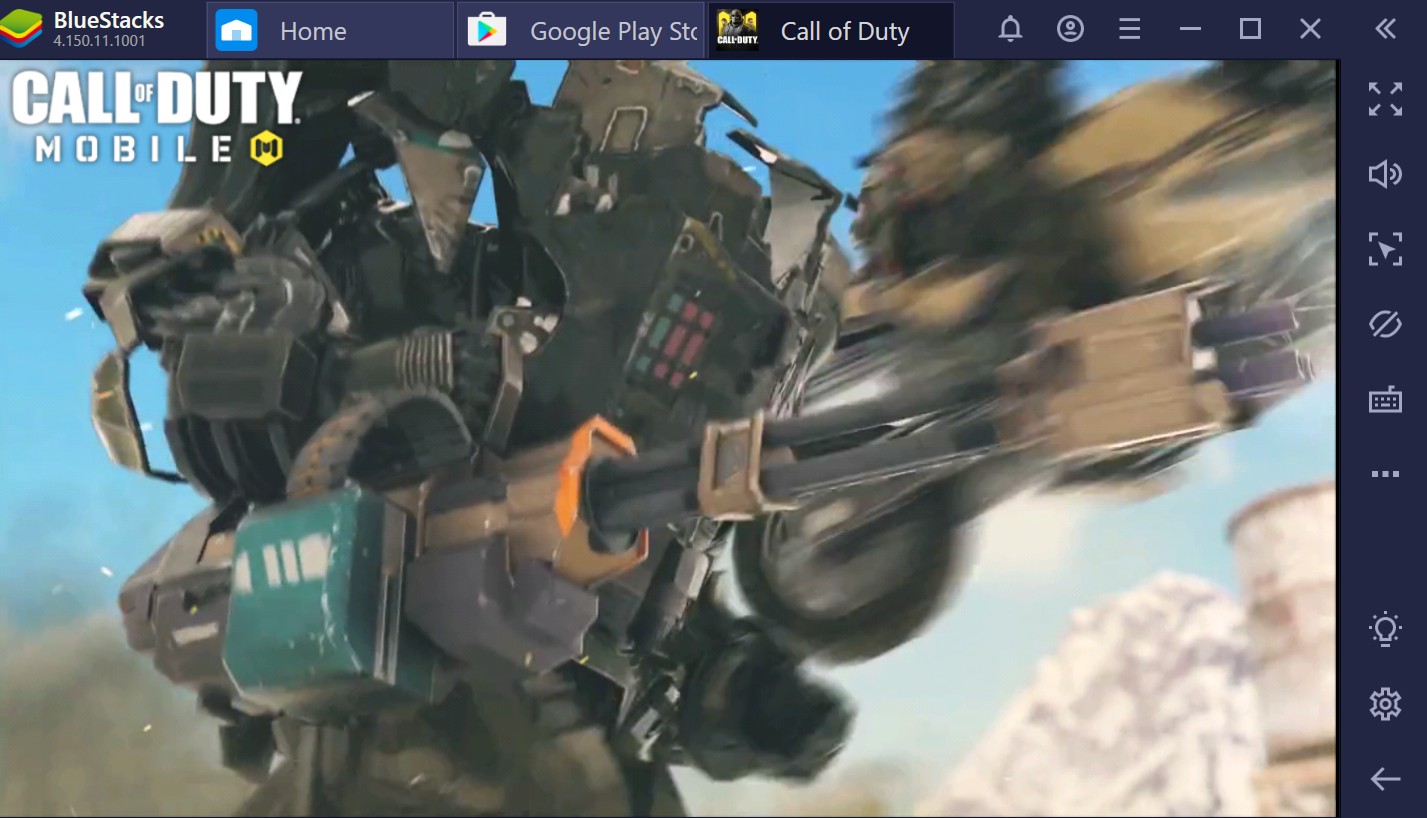Open BlueStacks settings gear
Image resolution: width=1427 pixels, height=818 pixels.
[x=1385, y=704]
